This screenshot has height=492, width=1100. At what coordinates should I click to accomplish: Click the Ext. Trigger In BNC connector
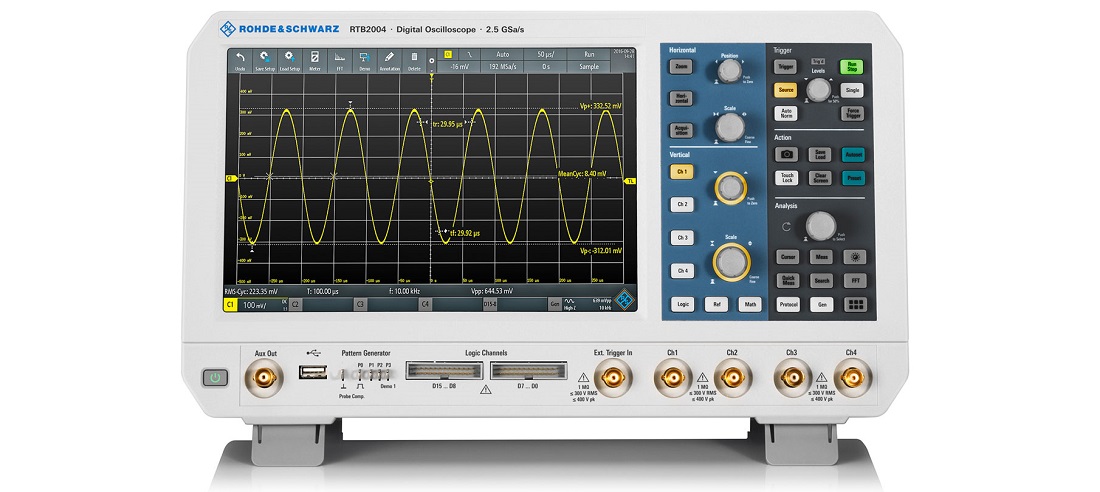pos(612,378)
